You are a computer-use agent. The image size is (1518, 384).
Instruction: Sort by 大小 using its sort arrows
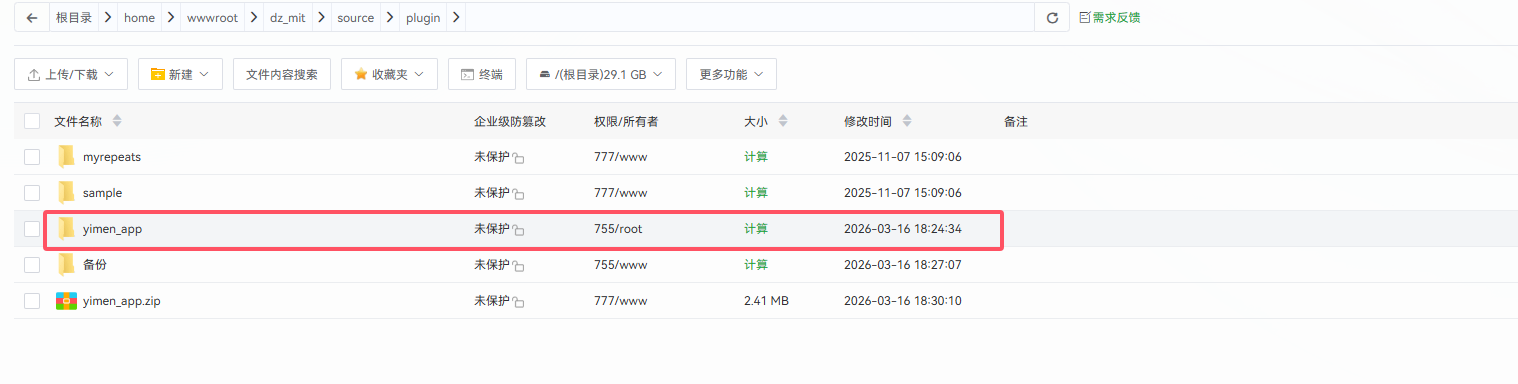tap(783, 121)
